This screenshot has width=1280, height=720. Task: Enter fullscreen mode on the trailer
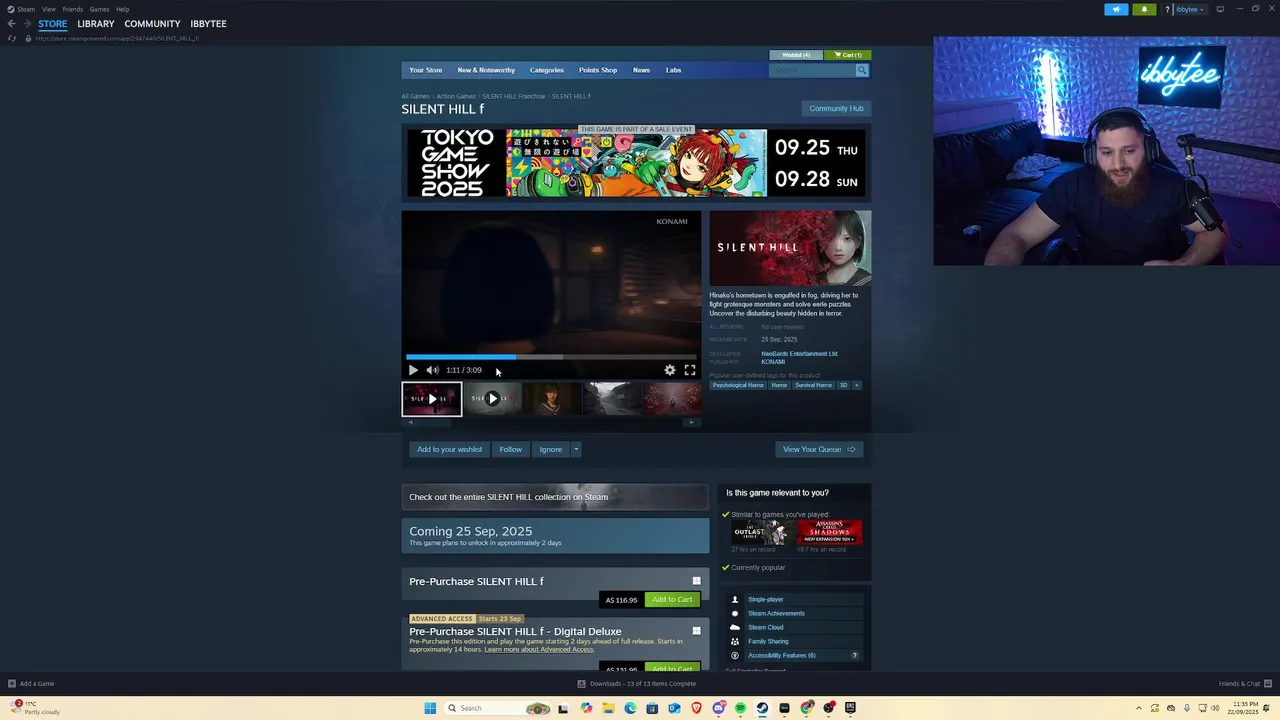(690, 370)
